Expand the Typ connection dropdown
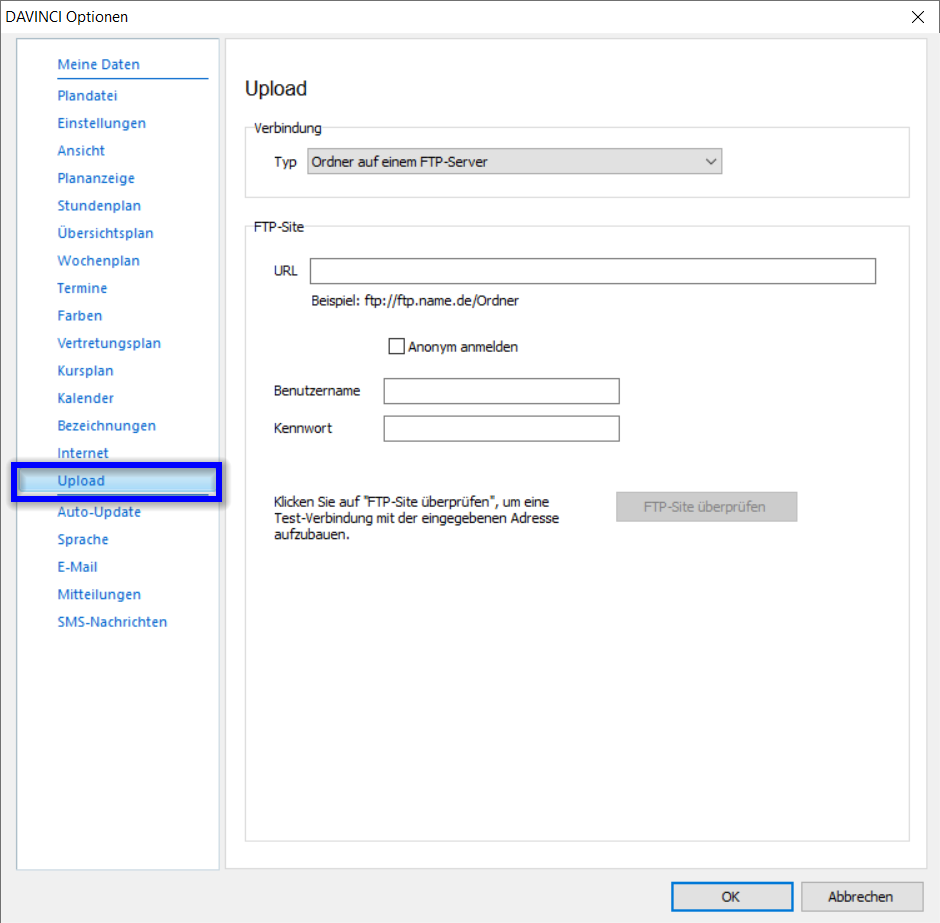This screenshot has width=940, height=923. pos(514,162)
